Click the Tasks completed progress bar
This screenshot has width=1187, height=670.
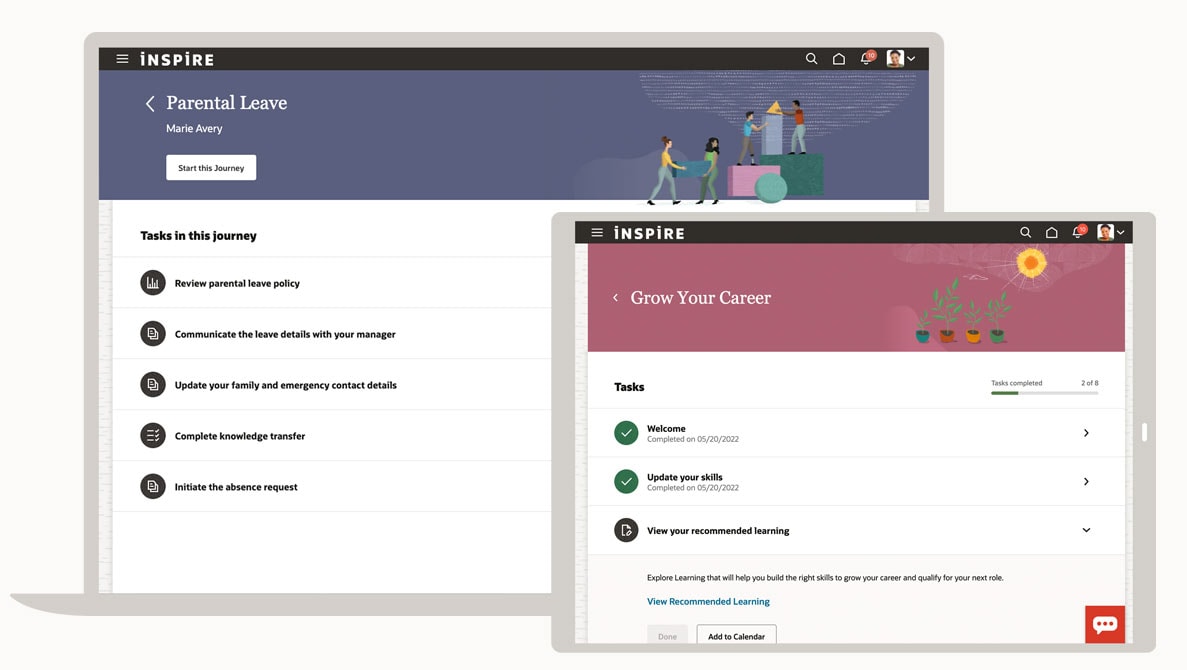(1044, 393)
